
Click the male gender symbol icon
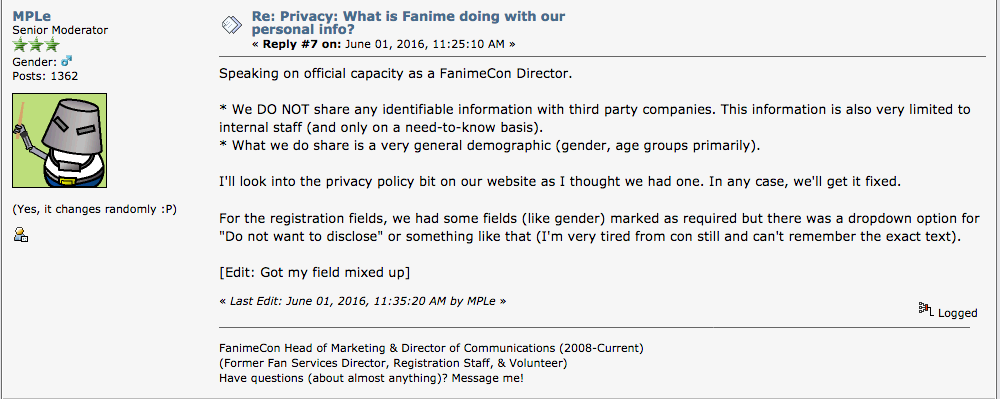(x=67, y=62)
